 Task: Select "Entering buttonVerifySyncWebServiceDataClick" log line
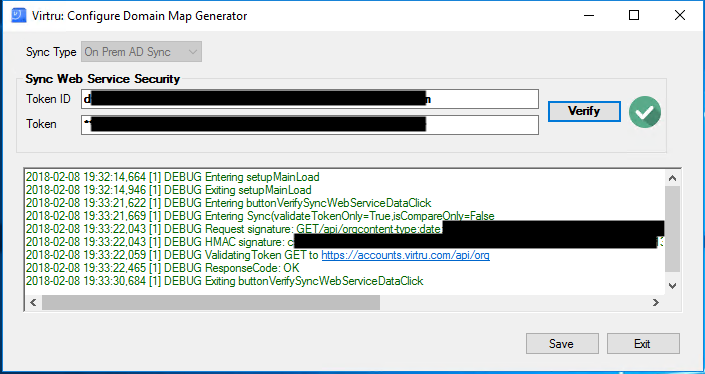[228, 203]
